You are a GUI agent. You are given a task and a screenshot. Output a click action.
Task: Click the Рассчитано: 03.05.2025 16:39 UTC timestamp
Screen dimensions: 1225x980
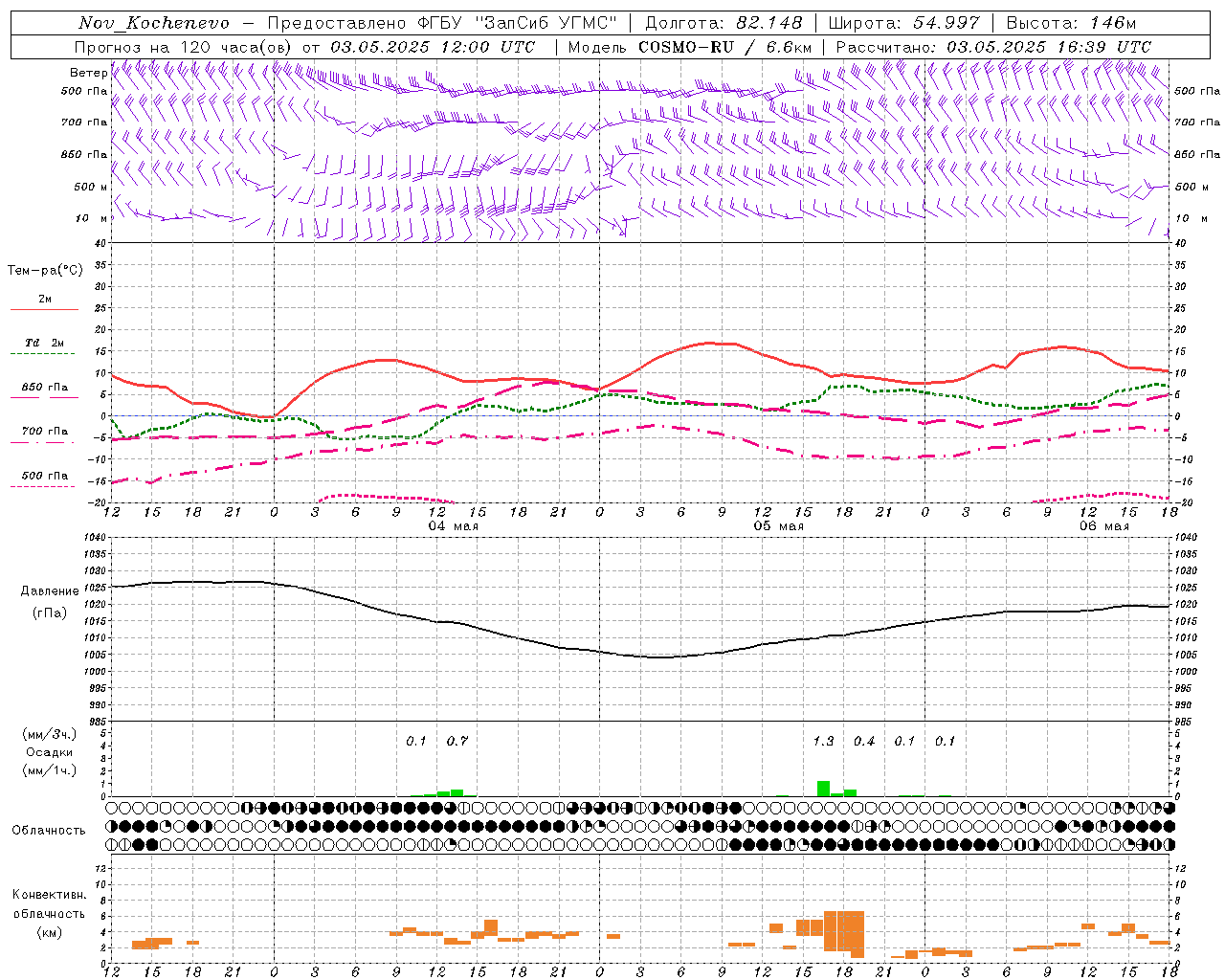click(x=993, y=46)
